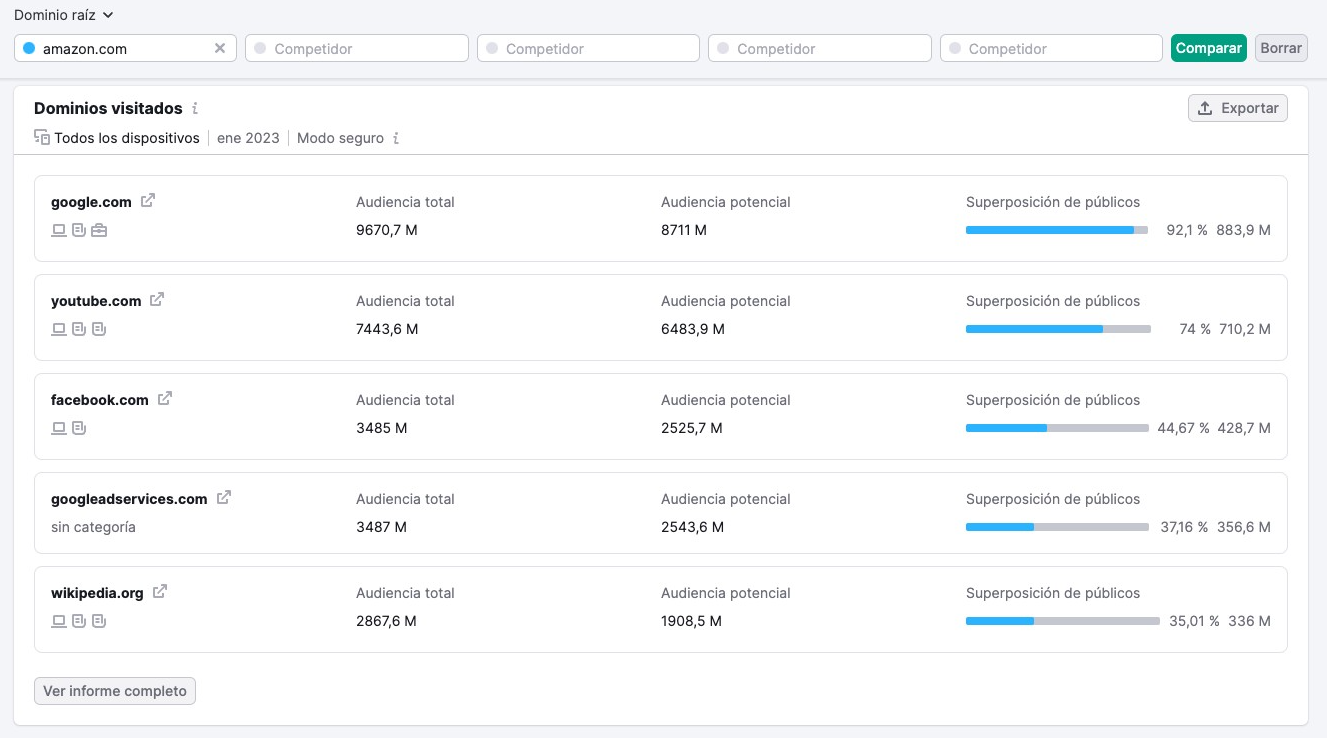
Task: Click the 74 % overlap value
Action: (x=1195, y=329)
